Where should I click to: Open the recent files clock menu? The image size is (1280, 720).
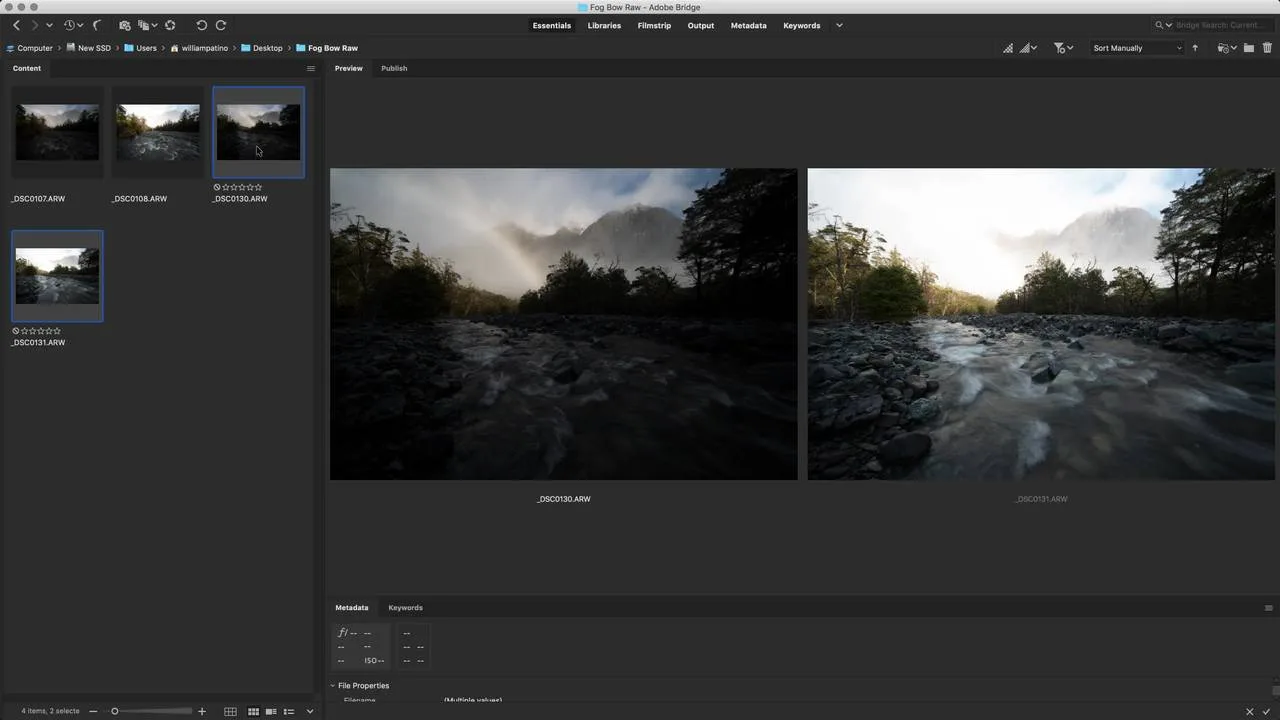(x=73, y=25)
